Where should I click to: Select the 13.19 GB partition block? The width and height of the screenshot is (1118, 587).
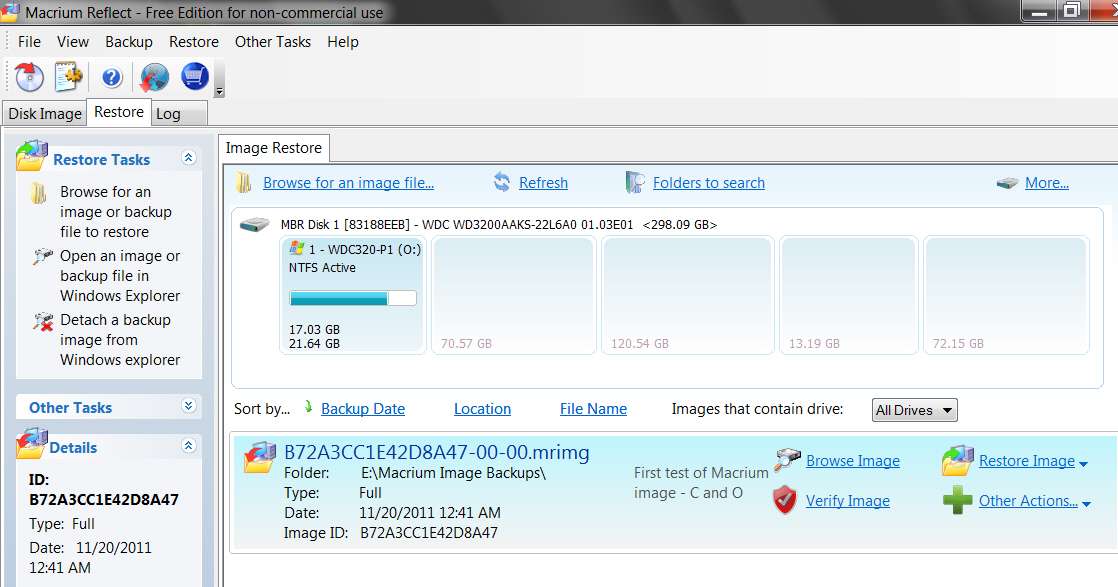pyautogui.click(x=848, y=295)
